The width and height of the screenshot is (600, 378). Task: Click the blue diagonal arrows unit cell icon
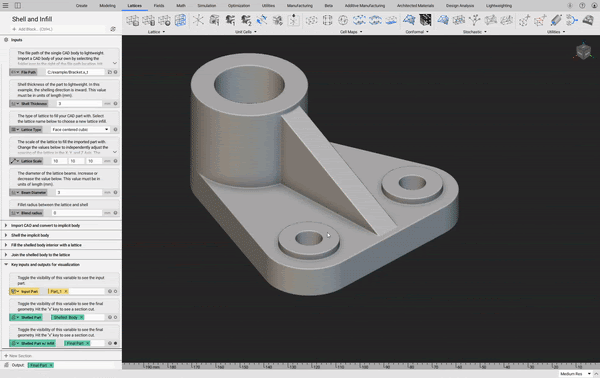point(262,20)
